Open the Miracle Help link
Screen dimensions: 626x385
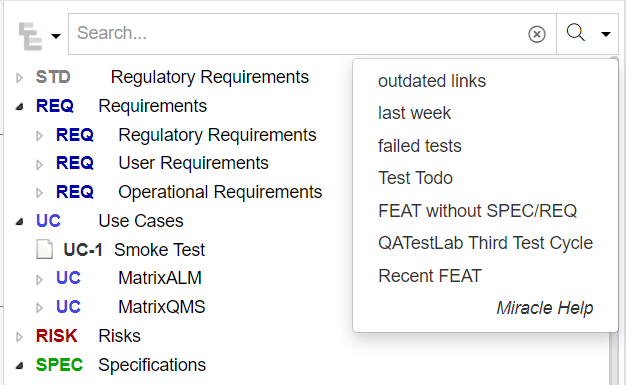click(545, 308)
